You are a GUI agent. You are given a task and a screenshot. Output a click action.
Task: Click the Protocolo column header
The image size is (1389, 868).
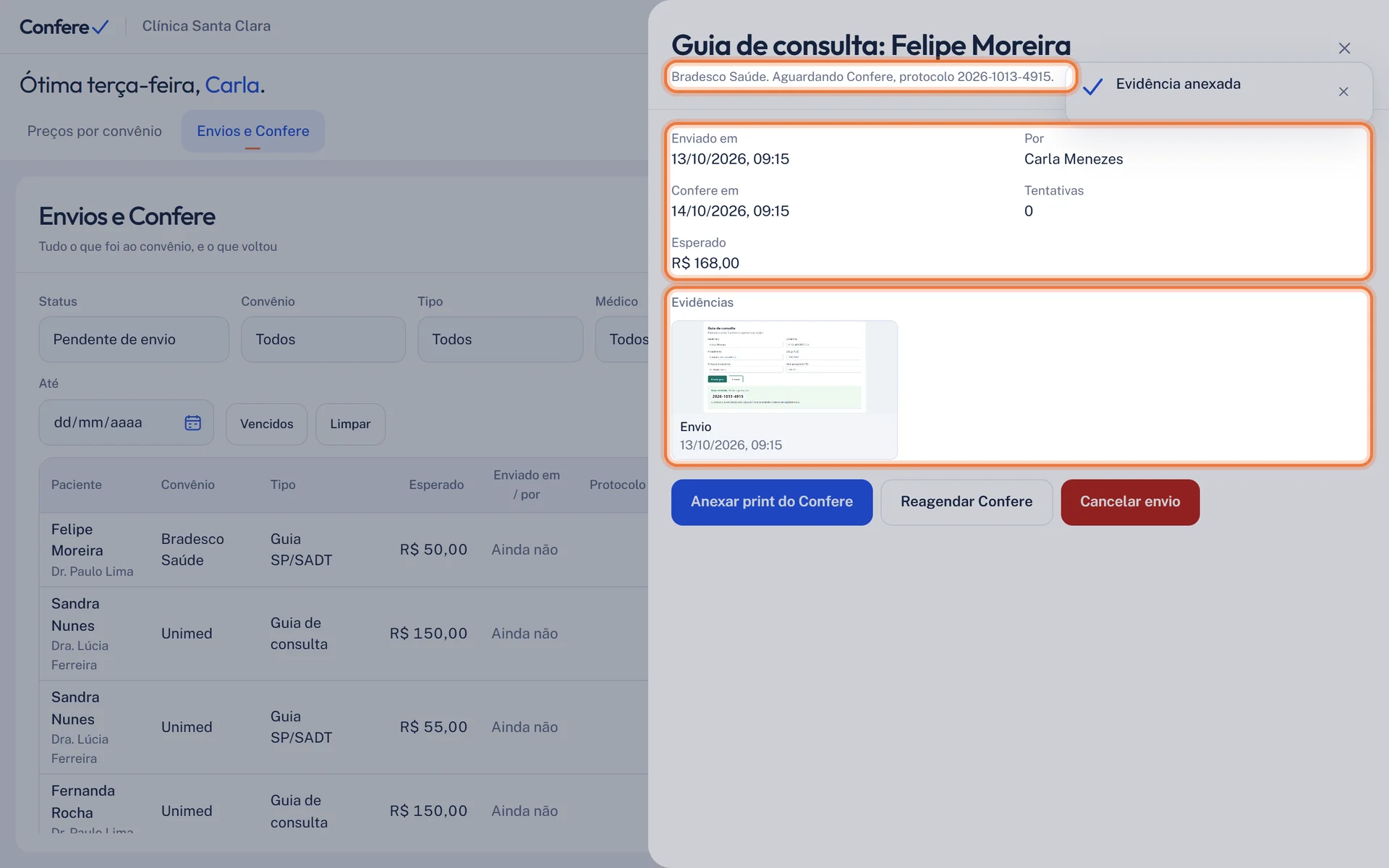tap(617, 485)
